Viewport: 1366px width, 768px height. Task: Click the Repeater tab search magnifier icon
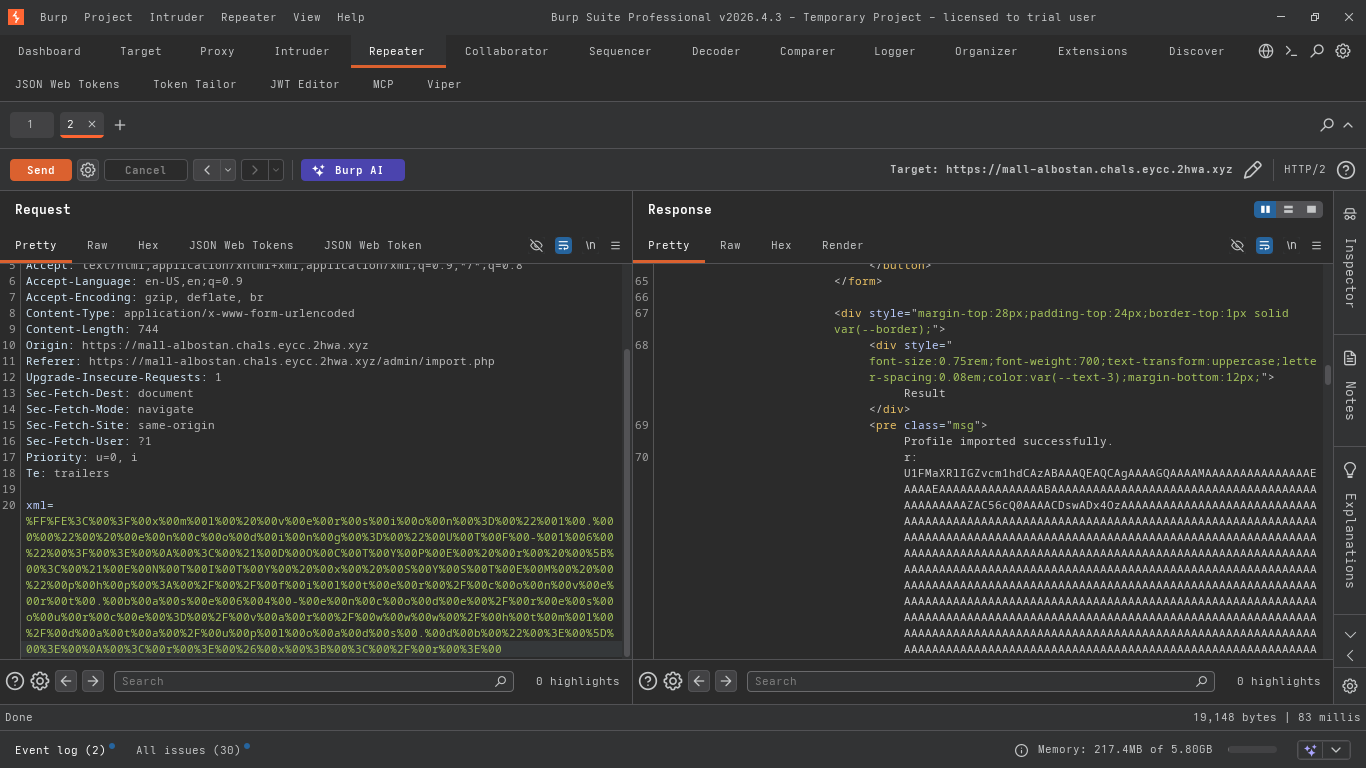point(1327,125)
